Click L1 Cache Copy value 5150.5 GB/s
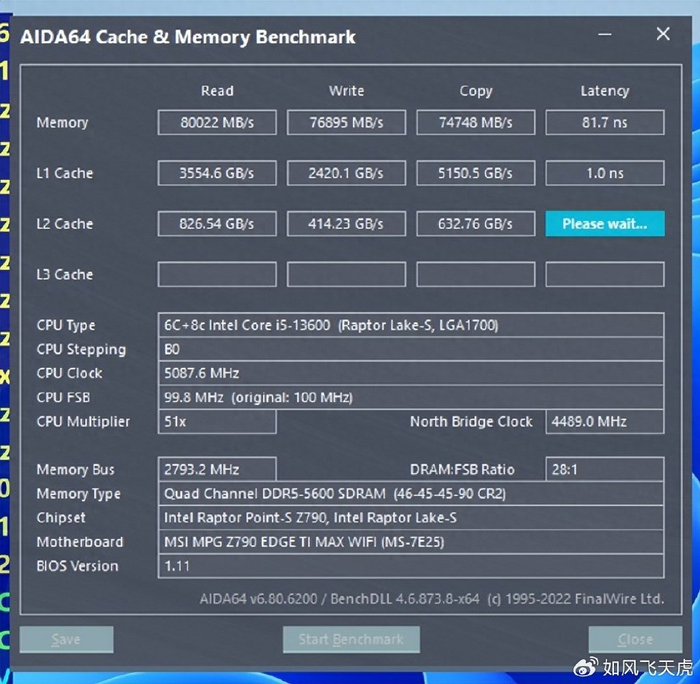This screenshot has height=684, width=700. tap(475, 173)
